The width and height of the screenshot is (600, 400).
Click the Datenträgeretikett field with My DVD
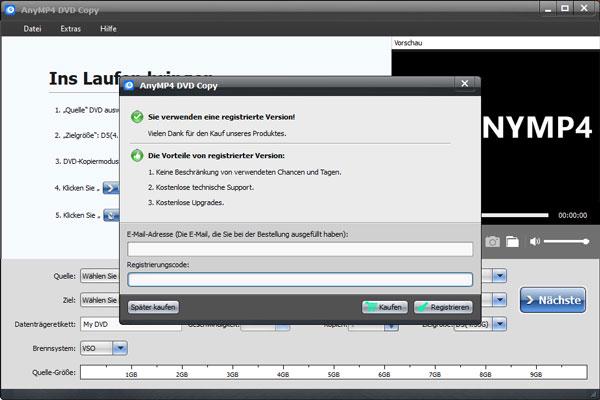pos(130,324)
